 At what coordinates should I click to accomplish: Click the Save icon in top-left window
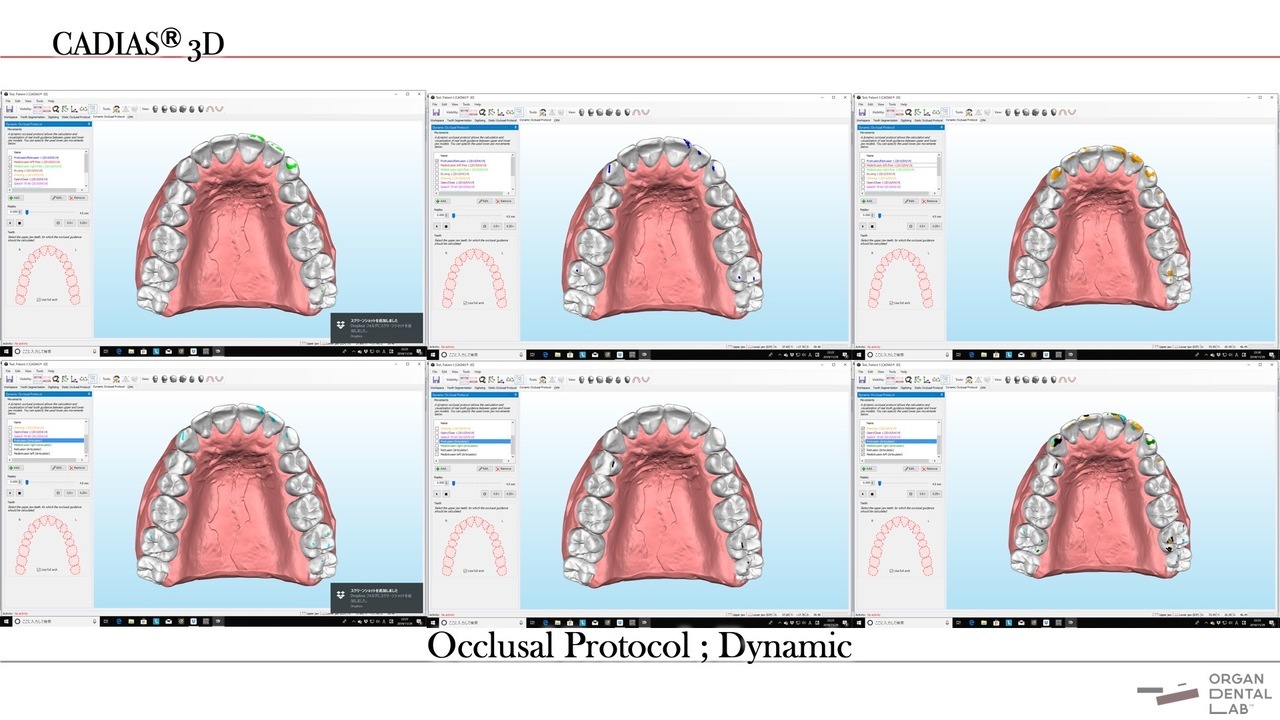click(x=9, y=109)
